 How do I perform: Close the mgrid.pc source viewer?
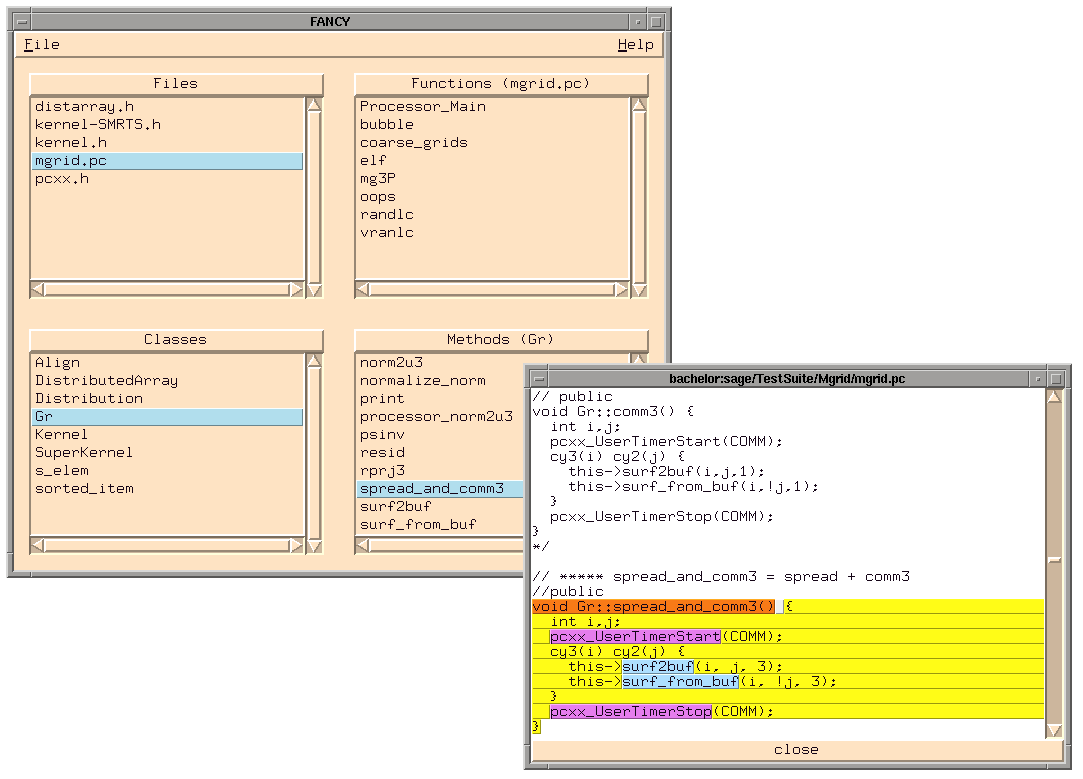796,750
